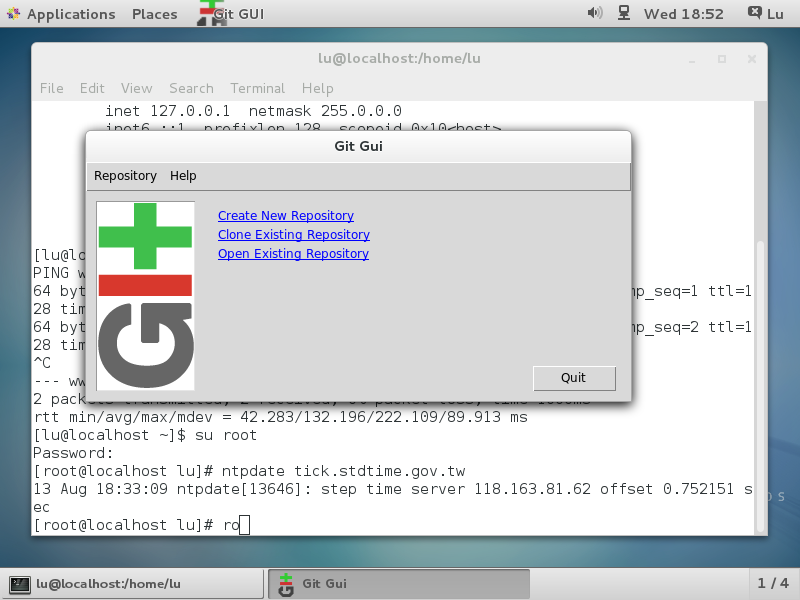This screenshot has height=600, width=800.
Task: Click the terminal vertical scrollbar thumb
Action: point(760,386)
